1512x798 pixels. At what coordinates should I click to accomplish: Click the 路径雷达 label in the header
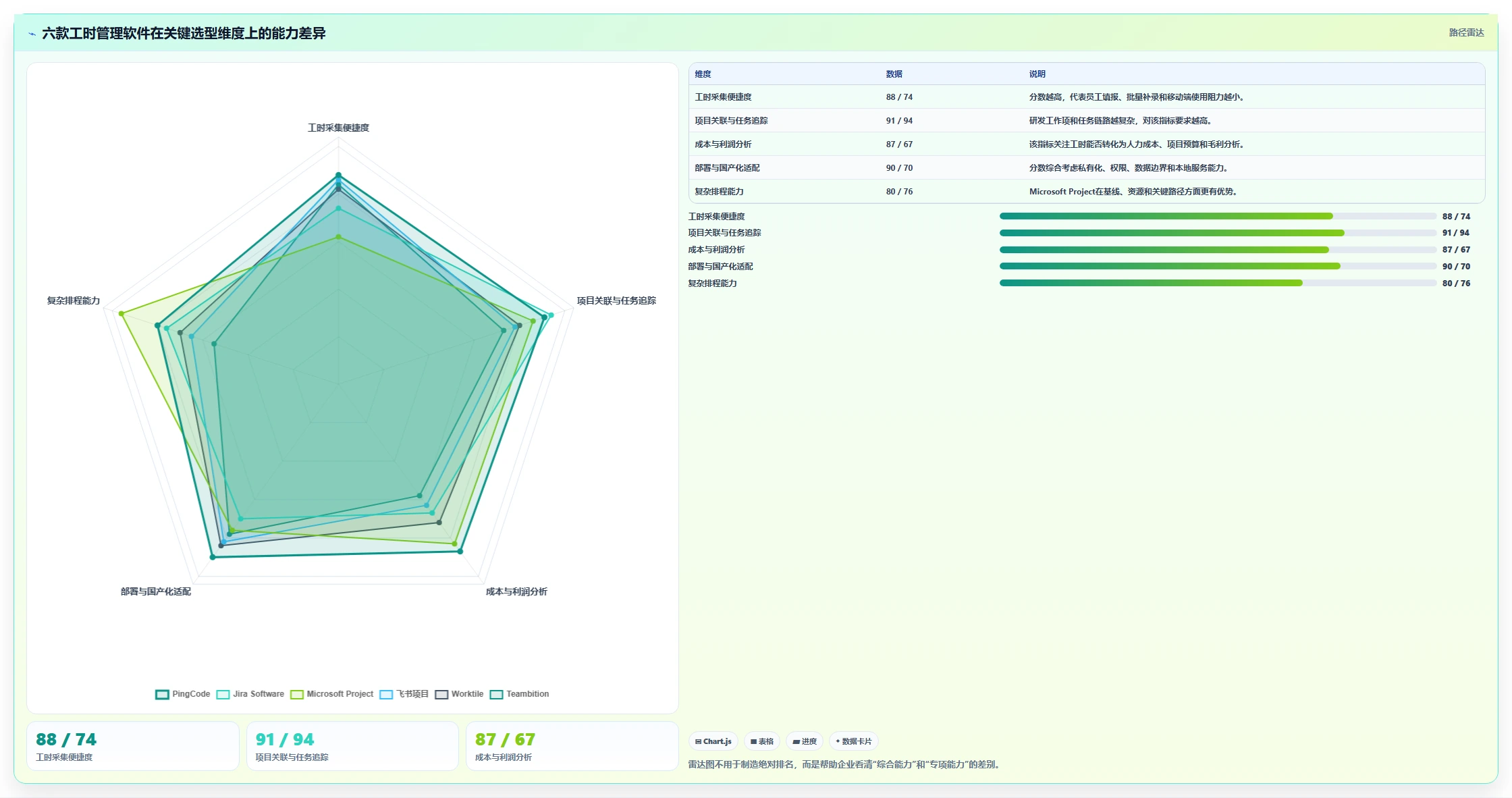pos(1466,32)
